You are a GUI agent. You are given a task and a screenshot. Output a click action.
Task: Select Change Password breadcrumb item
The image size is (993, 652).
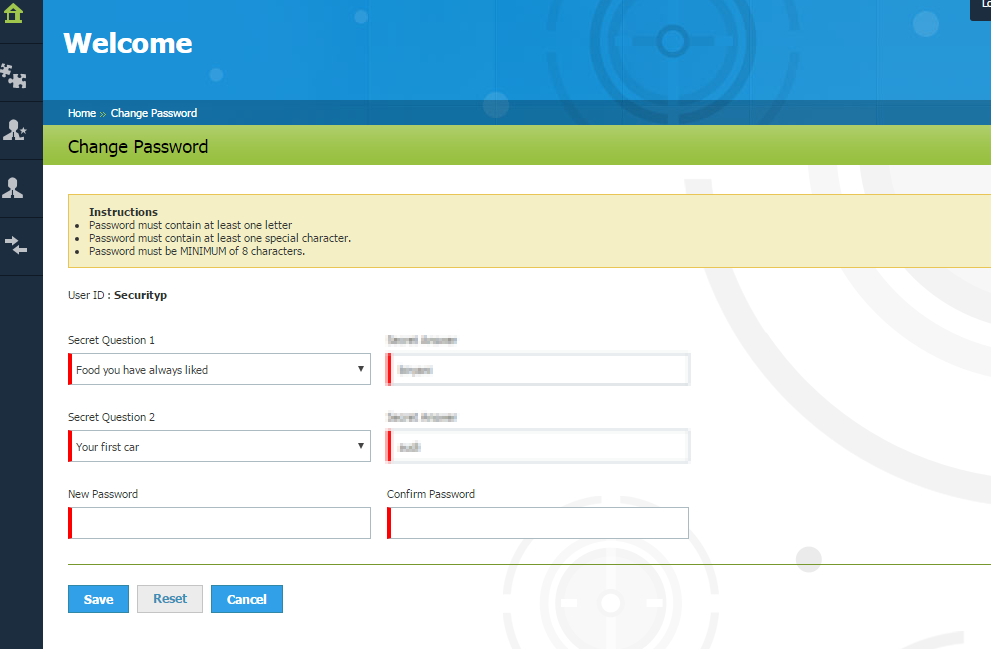154,114
